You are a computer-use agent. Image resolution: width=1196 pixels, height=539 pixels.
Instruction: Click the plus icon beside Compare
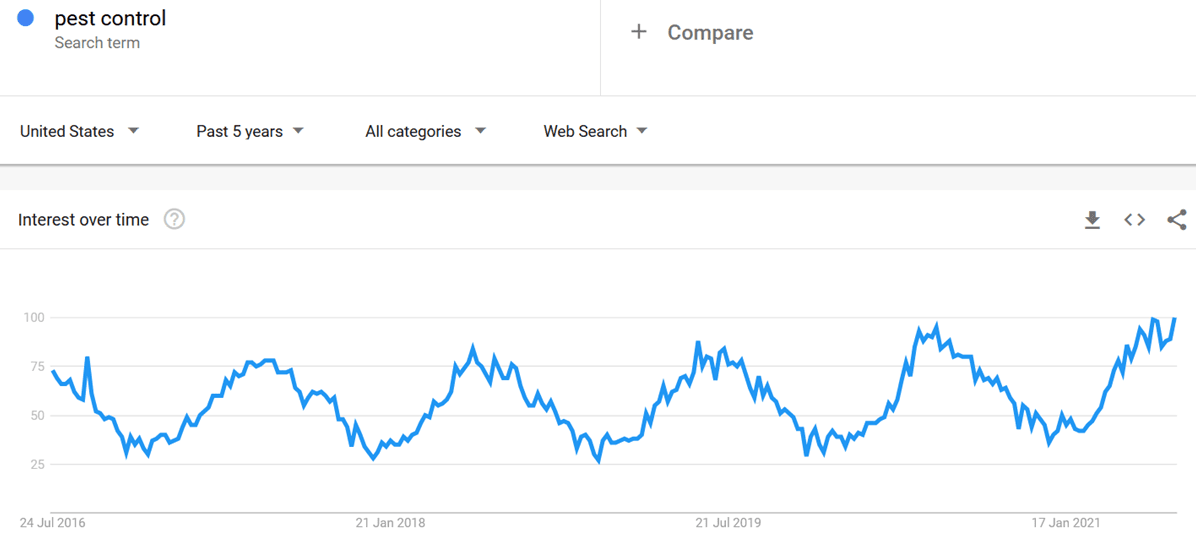click(x=638, y=32)
